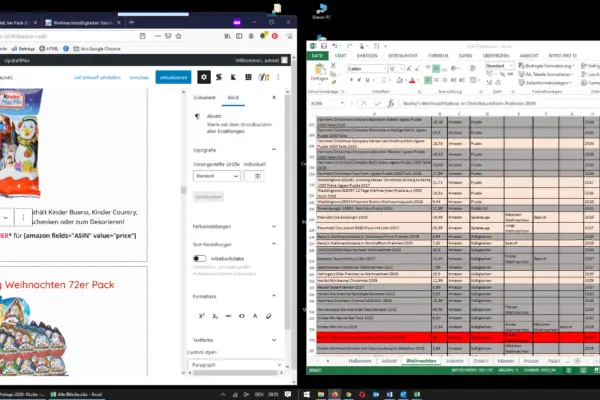Toggle underline in Excel ribbon
Image resolution: width=600 pixels, height=400 pixels.
coord(368,80)
